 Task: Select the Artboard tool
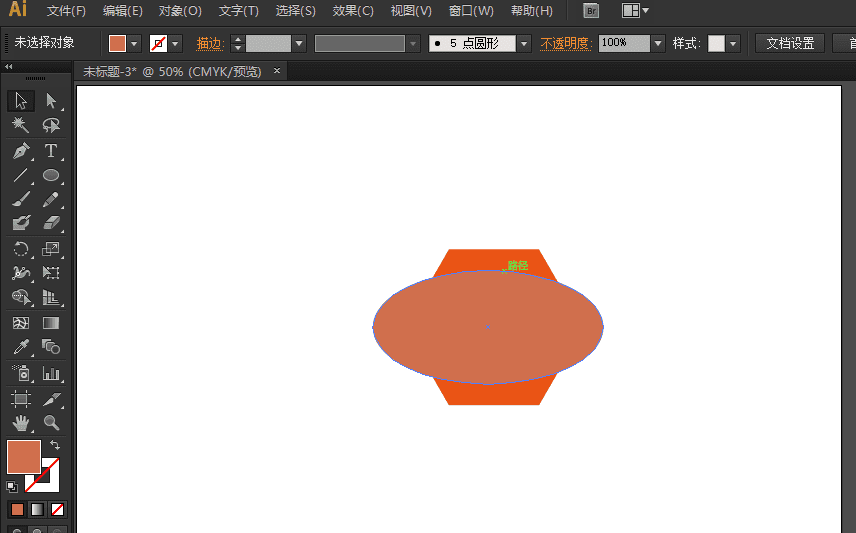21,399
